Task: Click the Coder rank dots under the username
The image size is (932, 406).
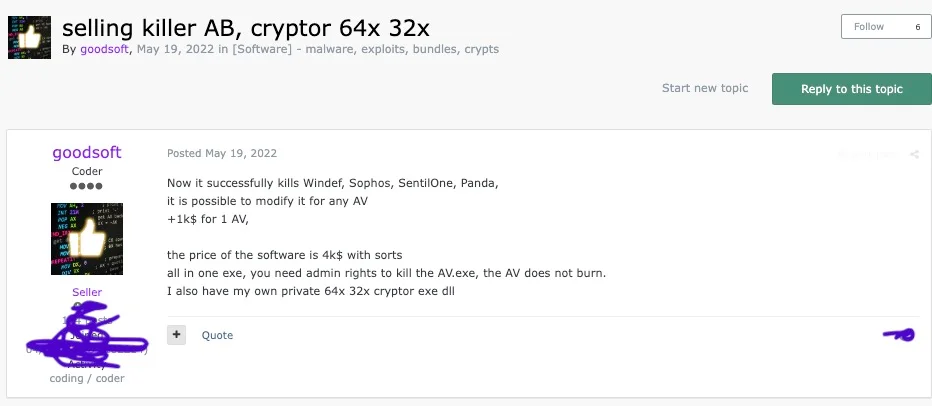Action: click(87, 187)
